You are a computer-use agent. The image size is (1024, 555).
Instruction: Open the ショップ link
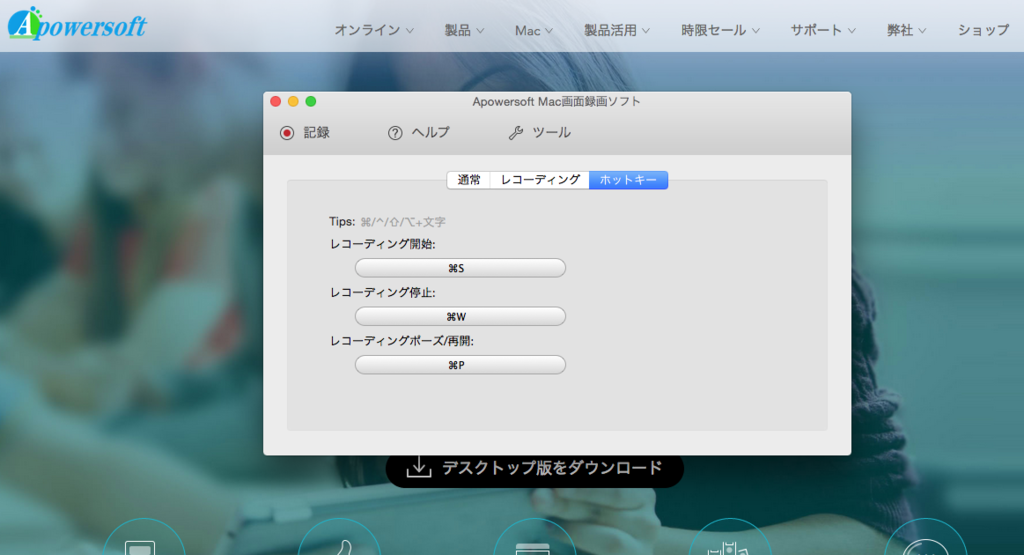984,30
